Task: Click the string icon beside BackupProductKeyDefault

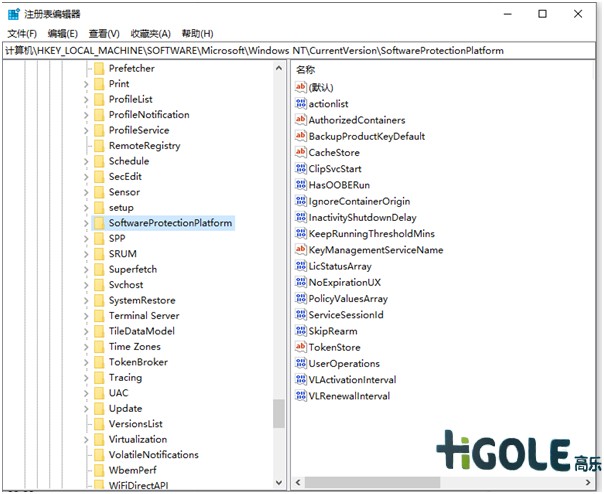Action: point(300,136)
